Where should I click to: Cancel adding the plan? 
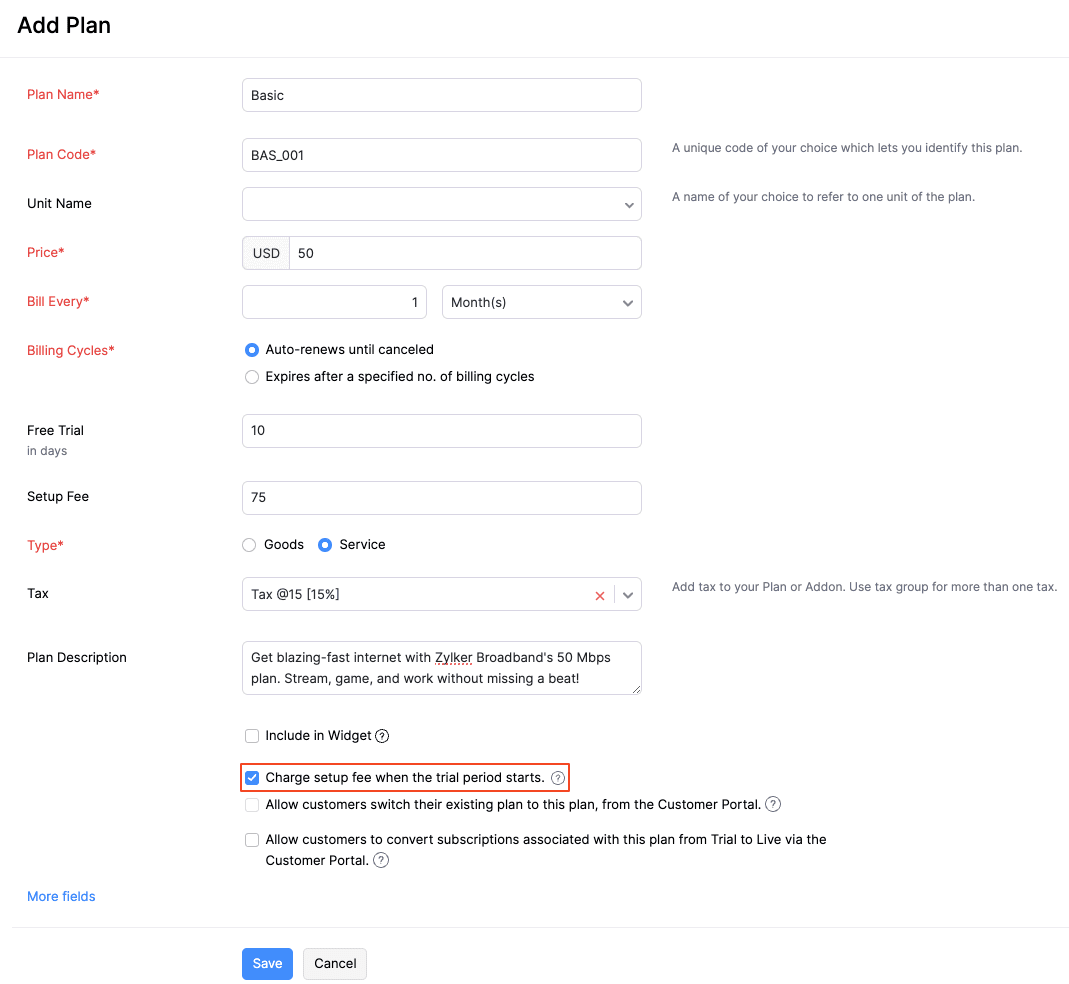(334, 963)
